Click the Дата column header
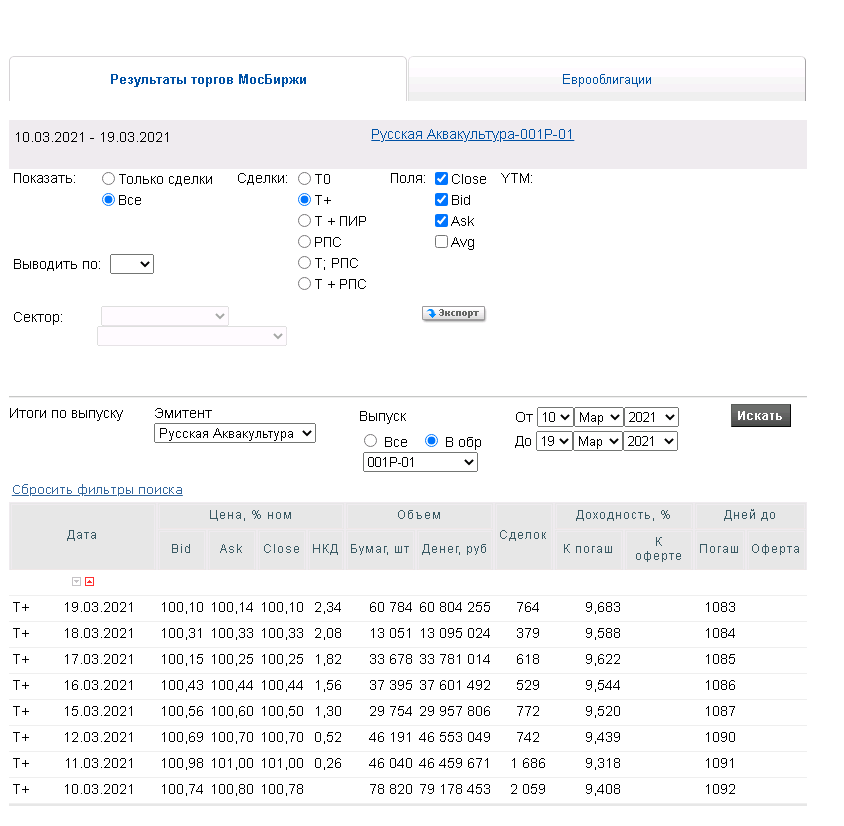This screenshot has width=844, height=826. click(82, 535)
